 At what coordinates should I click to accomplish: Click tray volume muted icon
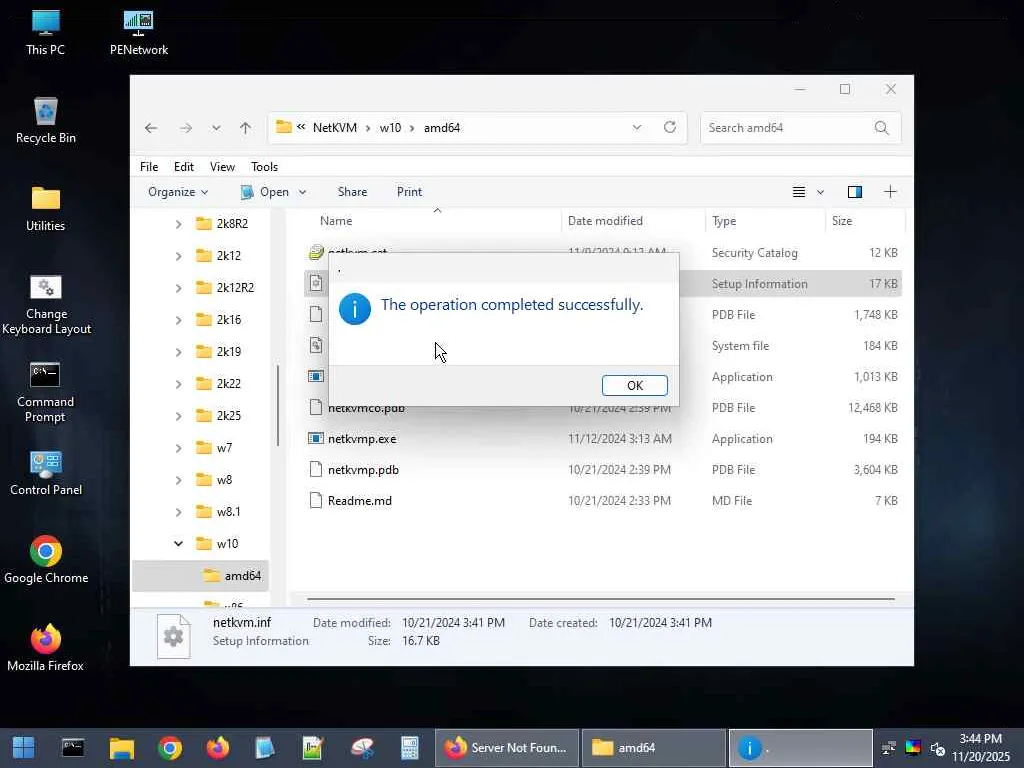(x=937, y=748)
